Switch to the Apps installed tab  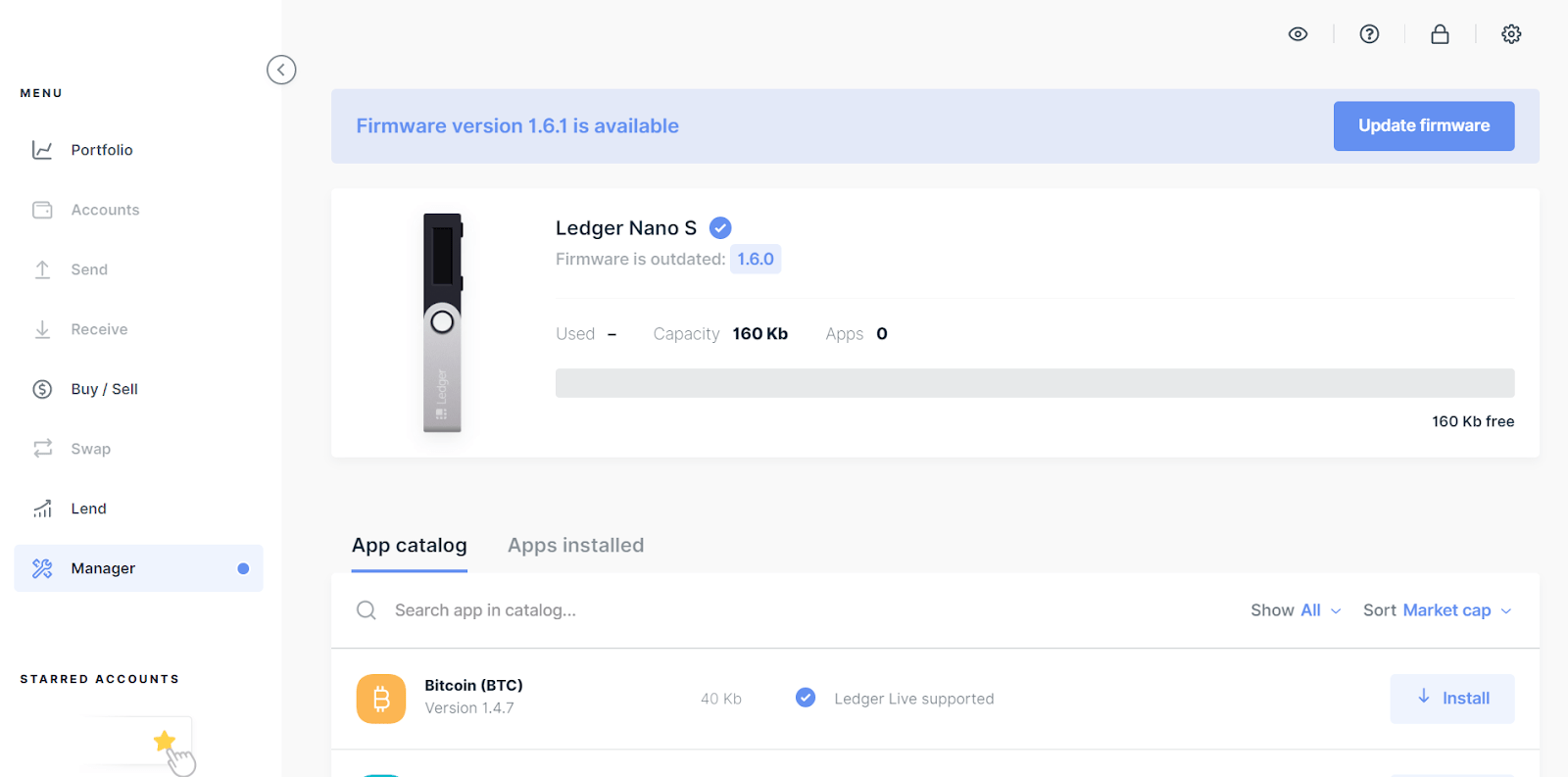point(575,545)
